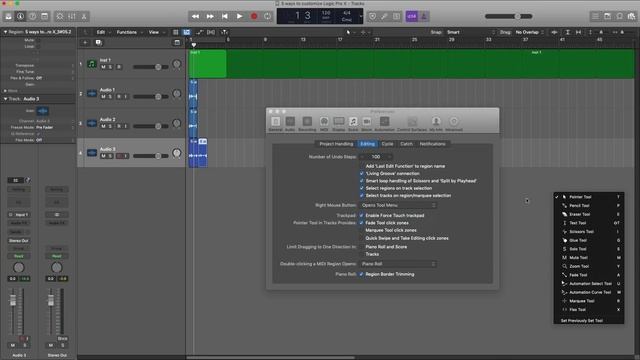640x360 pixels.
Task: Uncheck Smart loop handling of Scissors checkbox
Action: tap(362, 181)
